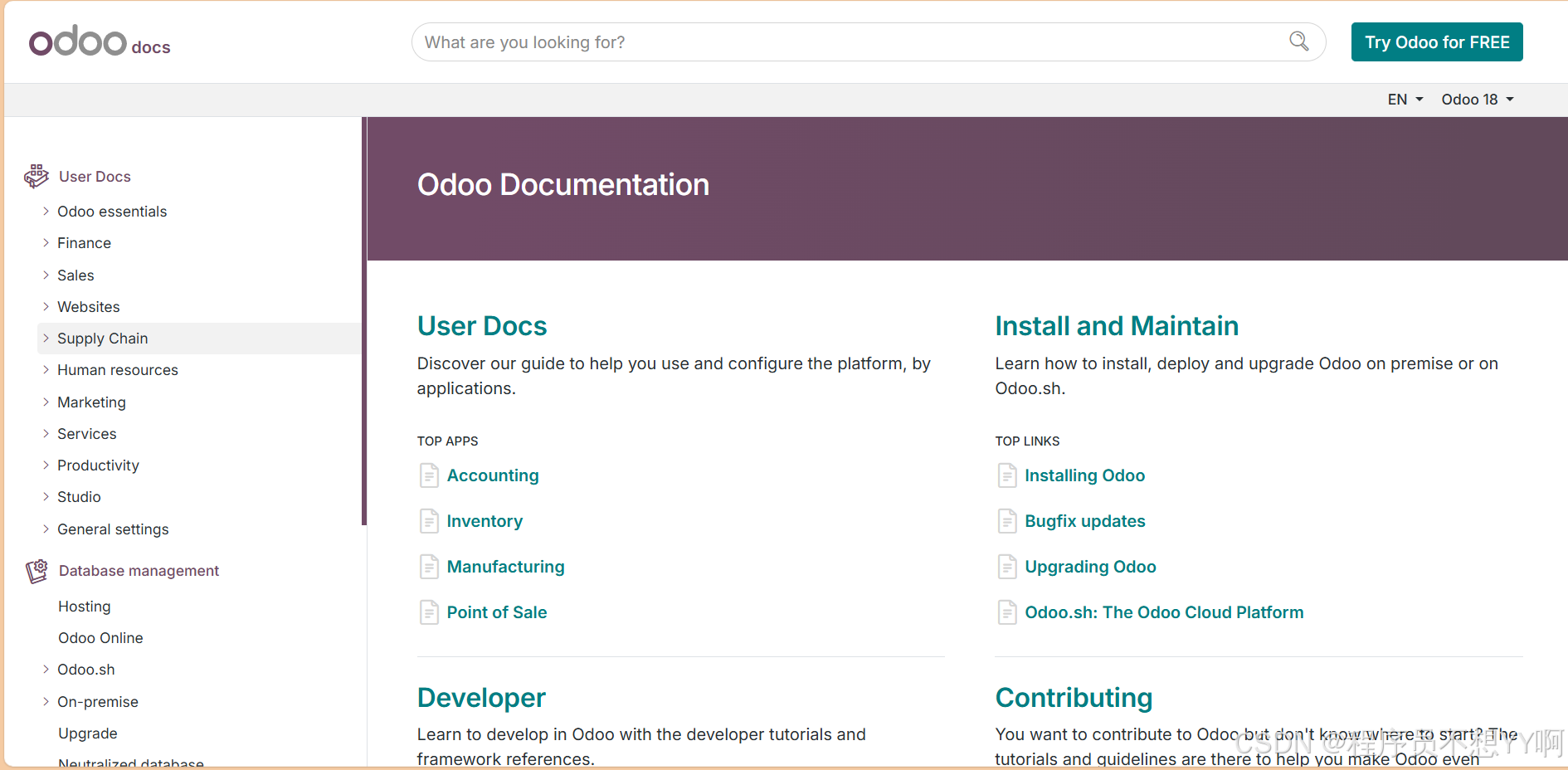The height and width of the screenshot is (770, 1568).
Task: Select Upgrade in the sidebar
Action: click(87, 733)
